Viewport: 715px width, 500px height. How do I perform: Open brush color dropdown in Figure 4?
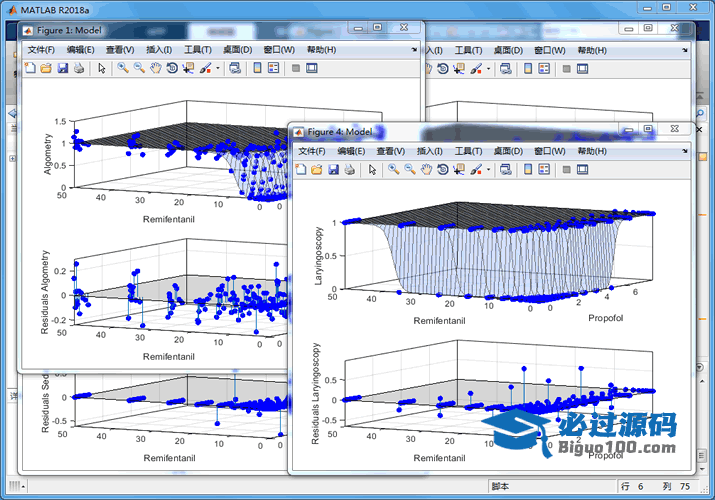click(488, 170)
